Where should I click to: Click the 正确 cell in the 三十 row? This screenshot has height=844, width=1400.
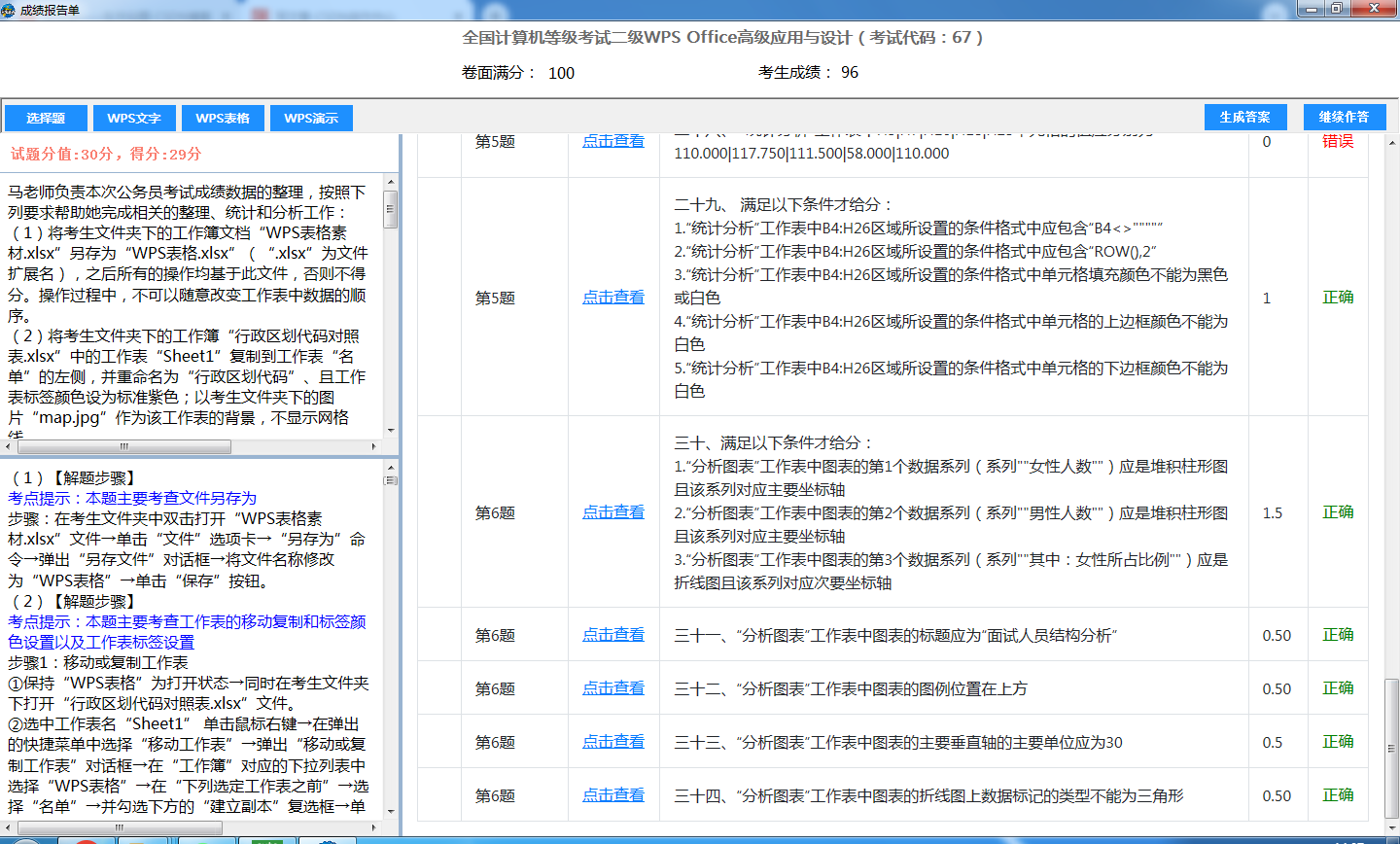click(1338, 512)
